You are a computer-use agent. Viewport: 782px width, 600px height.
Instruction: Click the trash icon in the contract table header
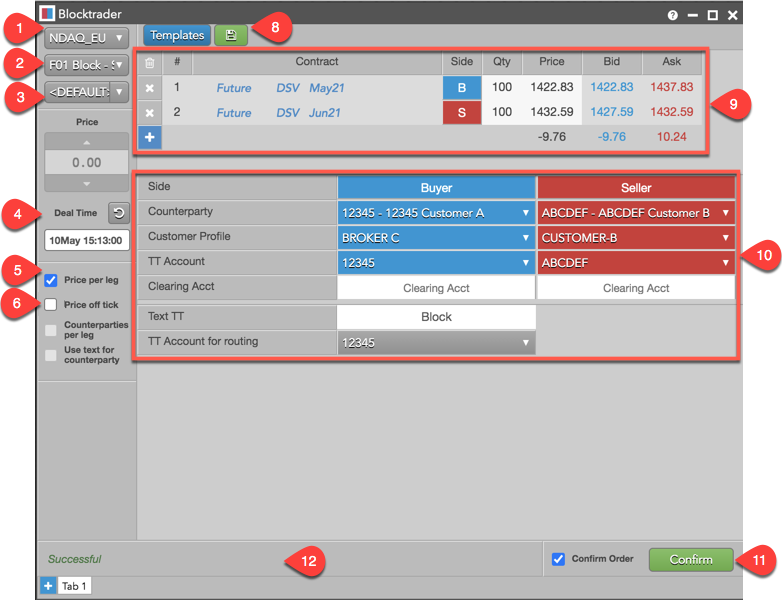[150, 63]
